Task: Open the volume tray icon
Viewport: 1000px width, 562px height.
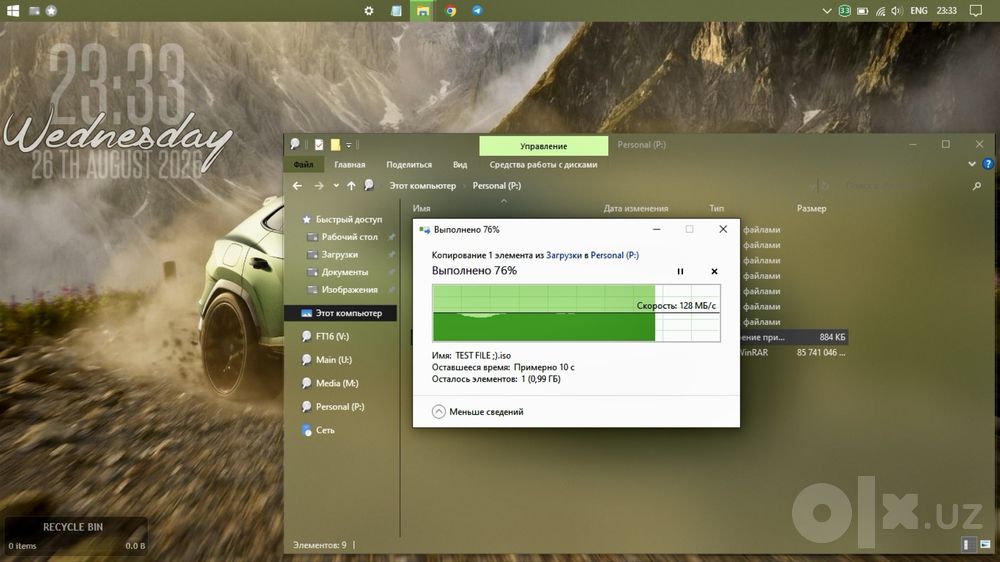Action: (x=897, y=11)
